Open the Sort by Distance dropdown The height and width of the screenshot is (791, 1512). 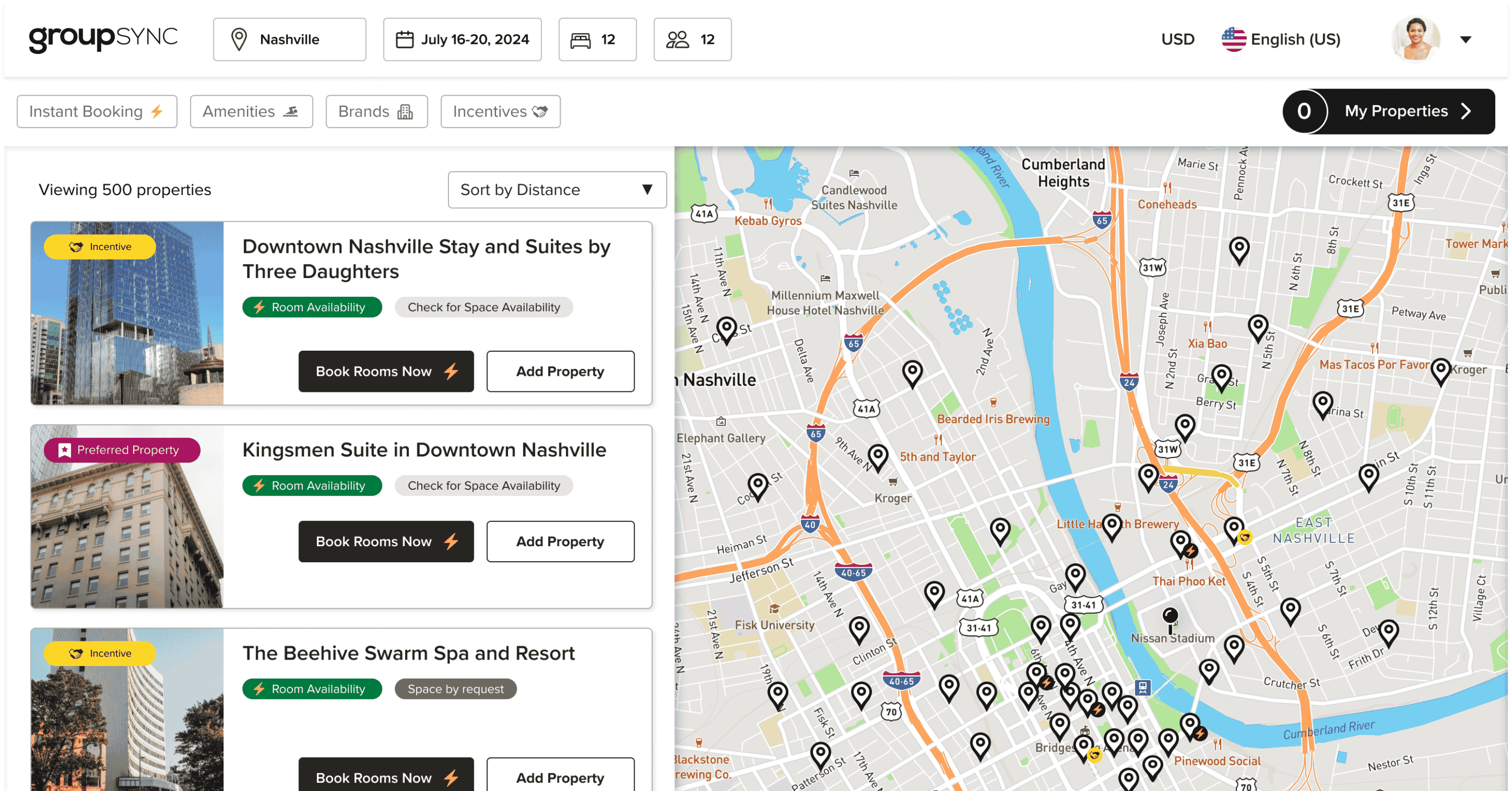point(557,189)
